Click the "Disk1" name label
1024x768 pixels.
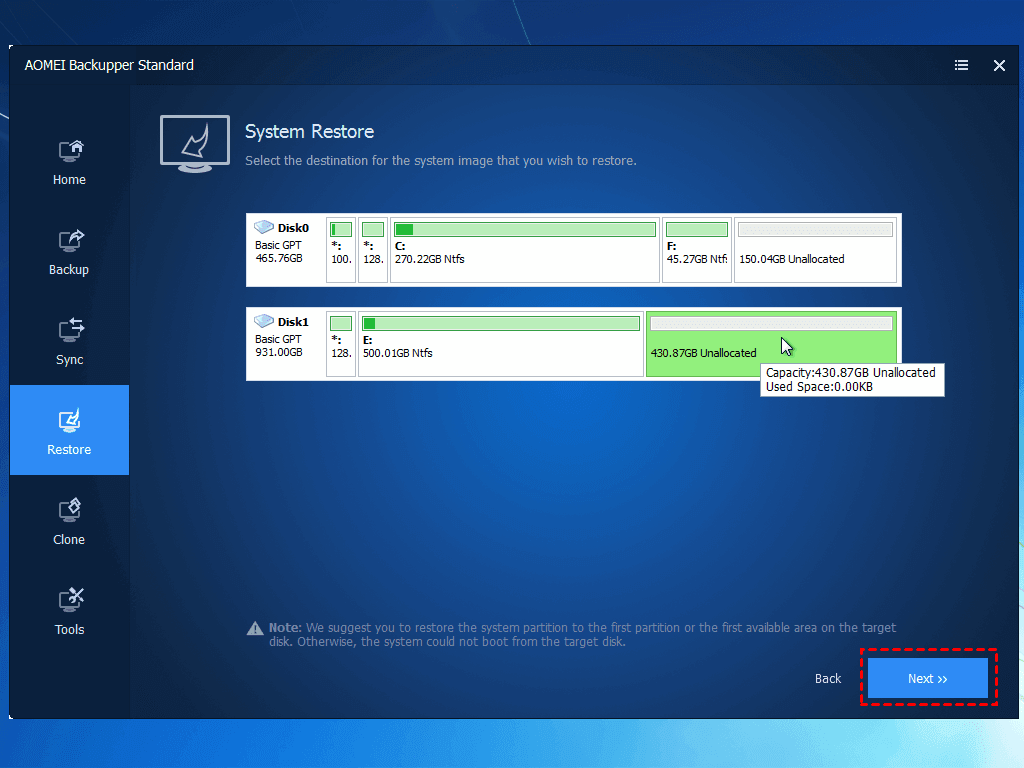pos(293,322)
